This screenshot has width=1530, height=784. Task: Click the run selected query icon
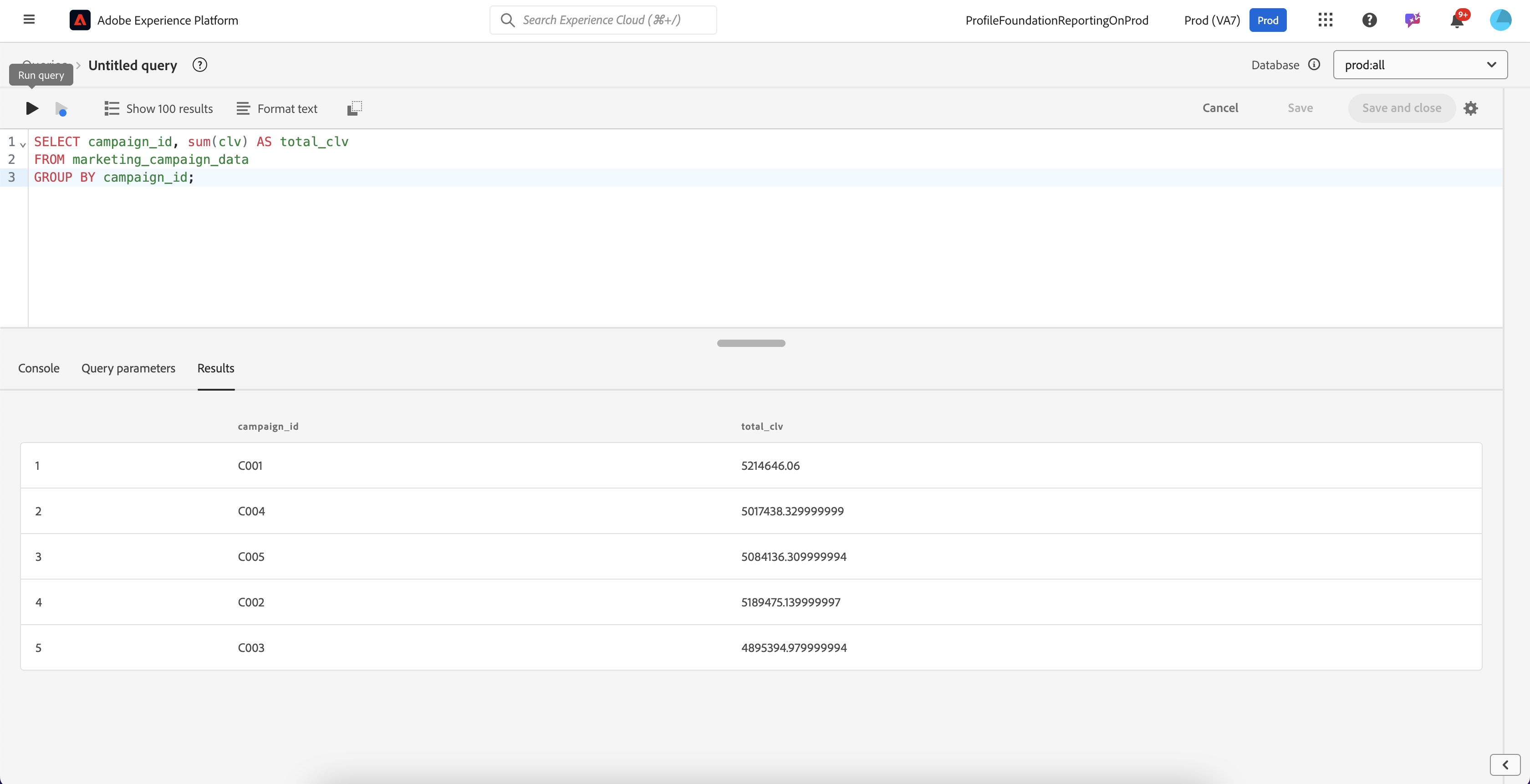(61, 109)
